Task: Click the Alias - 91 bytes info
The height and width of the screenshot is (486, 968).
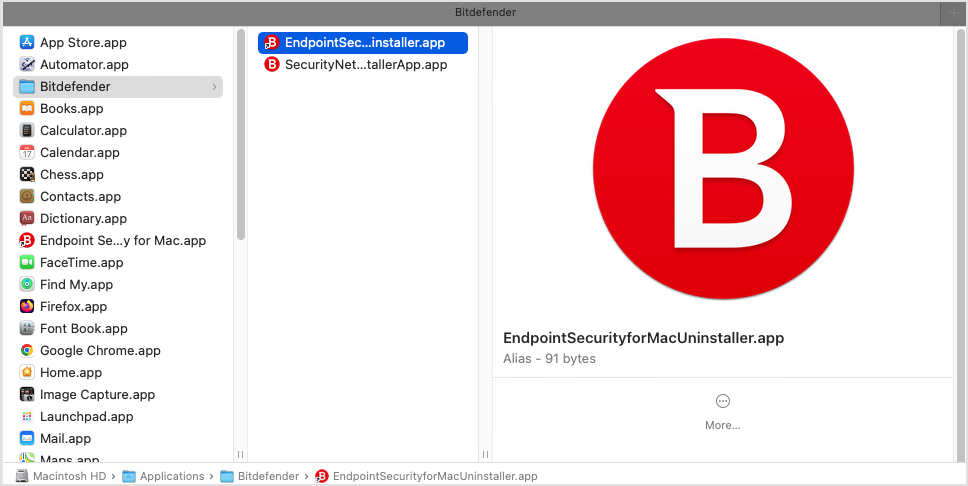Action: 549,358
